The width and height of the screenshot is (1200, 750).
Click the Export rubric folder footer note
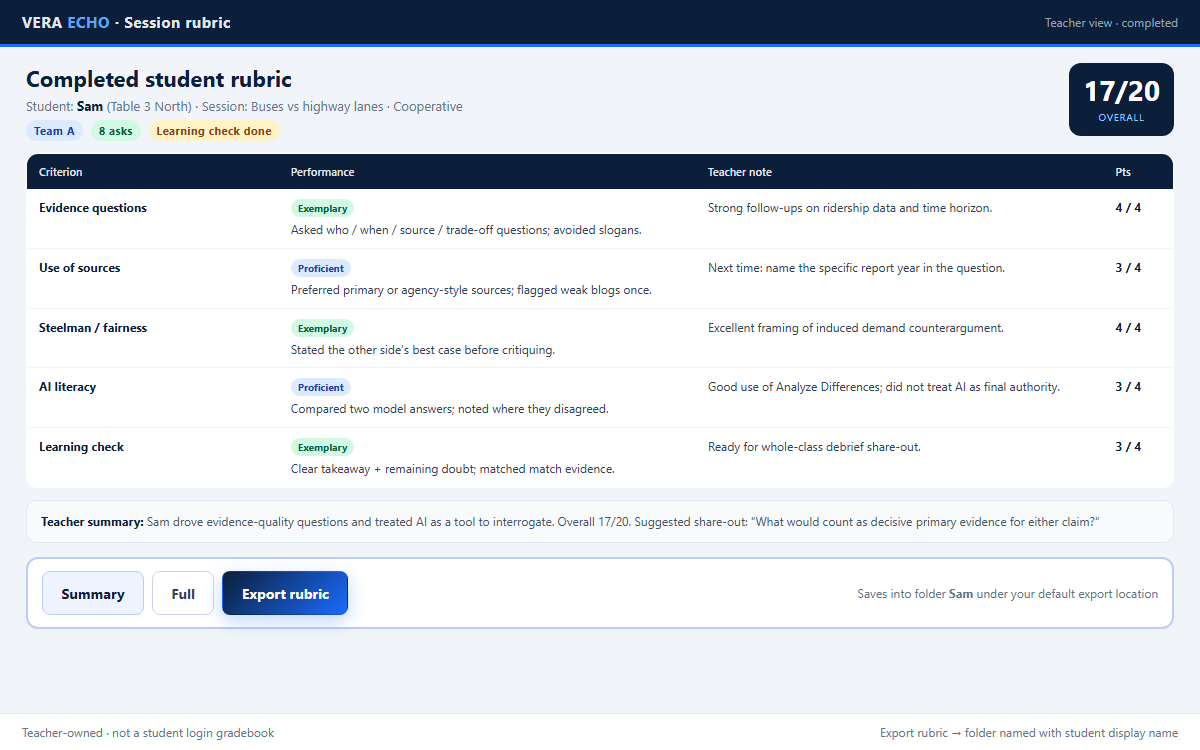[x=1029, y=733]
